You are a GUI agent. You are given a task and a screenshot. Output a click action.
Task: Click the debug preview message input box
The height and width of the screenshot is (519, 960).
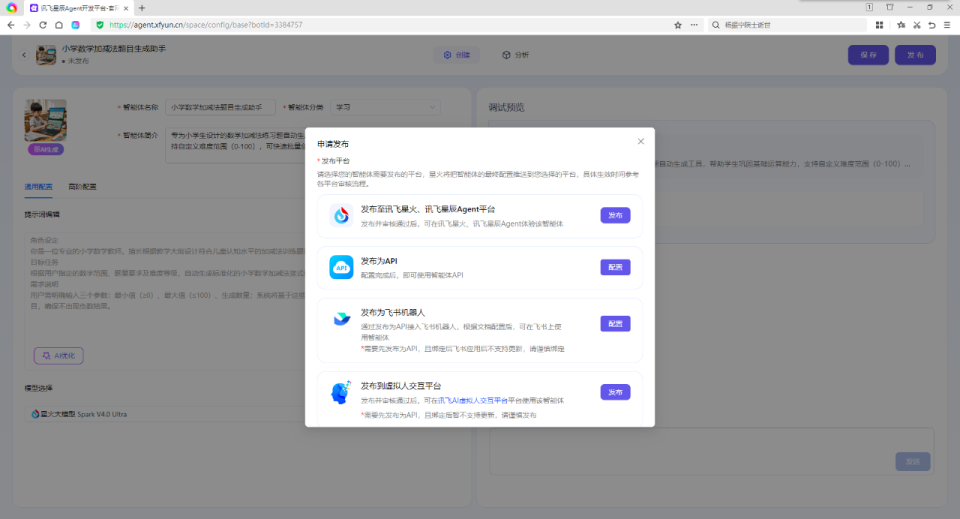click(x=711, y=451)
